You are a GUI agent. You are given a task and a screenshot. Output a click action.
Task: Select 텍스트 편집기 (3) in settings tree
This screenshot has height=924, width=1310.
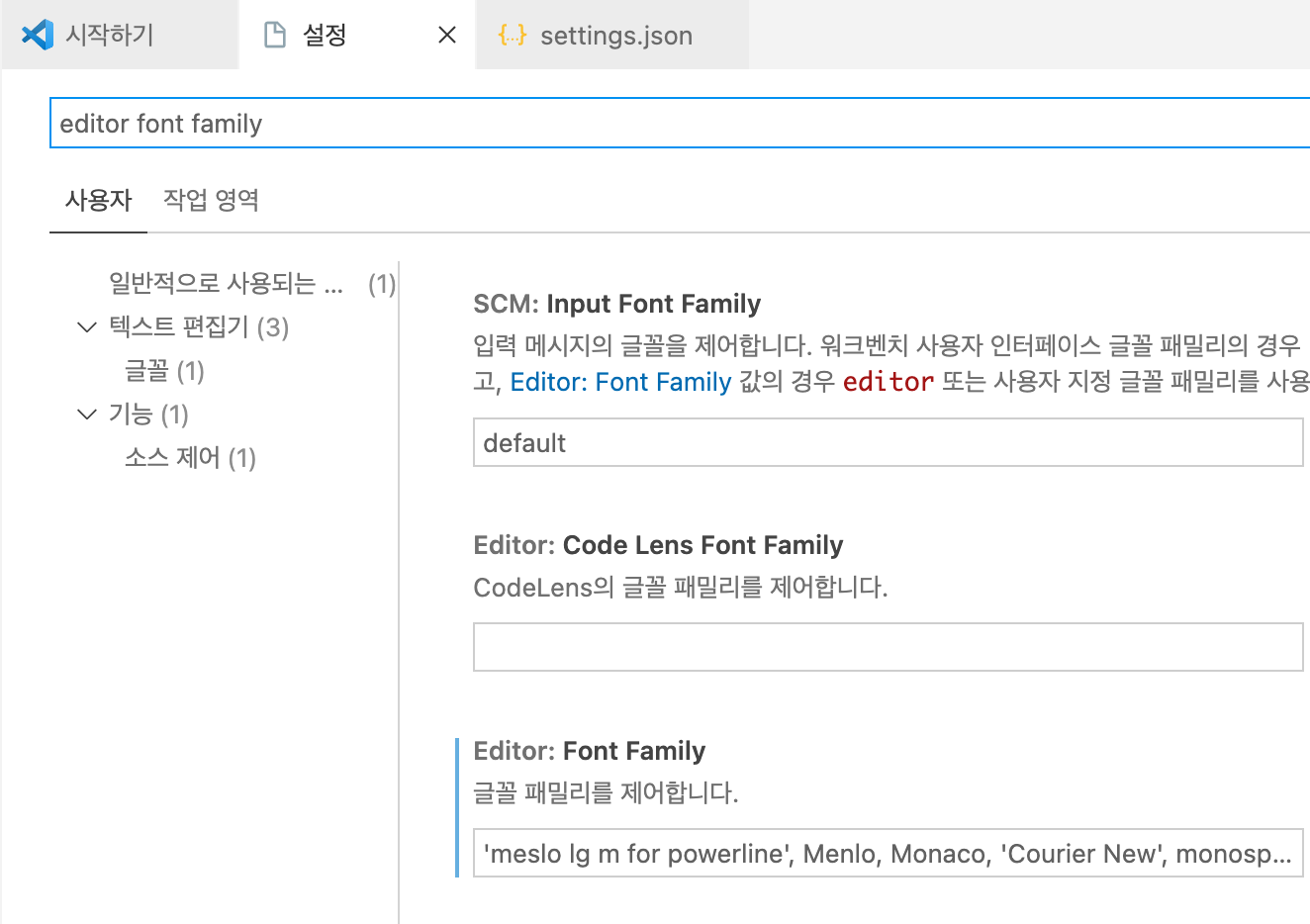coord(198,327)
